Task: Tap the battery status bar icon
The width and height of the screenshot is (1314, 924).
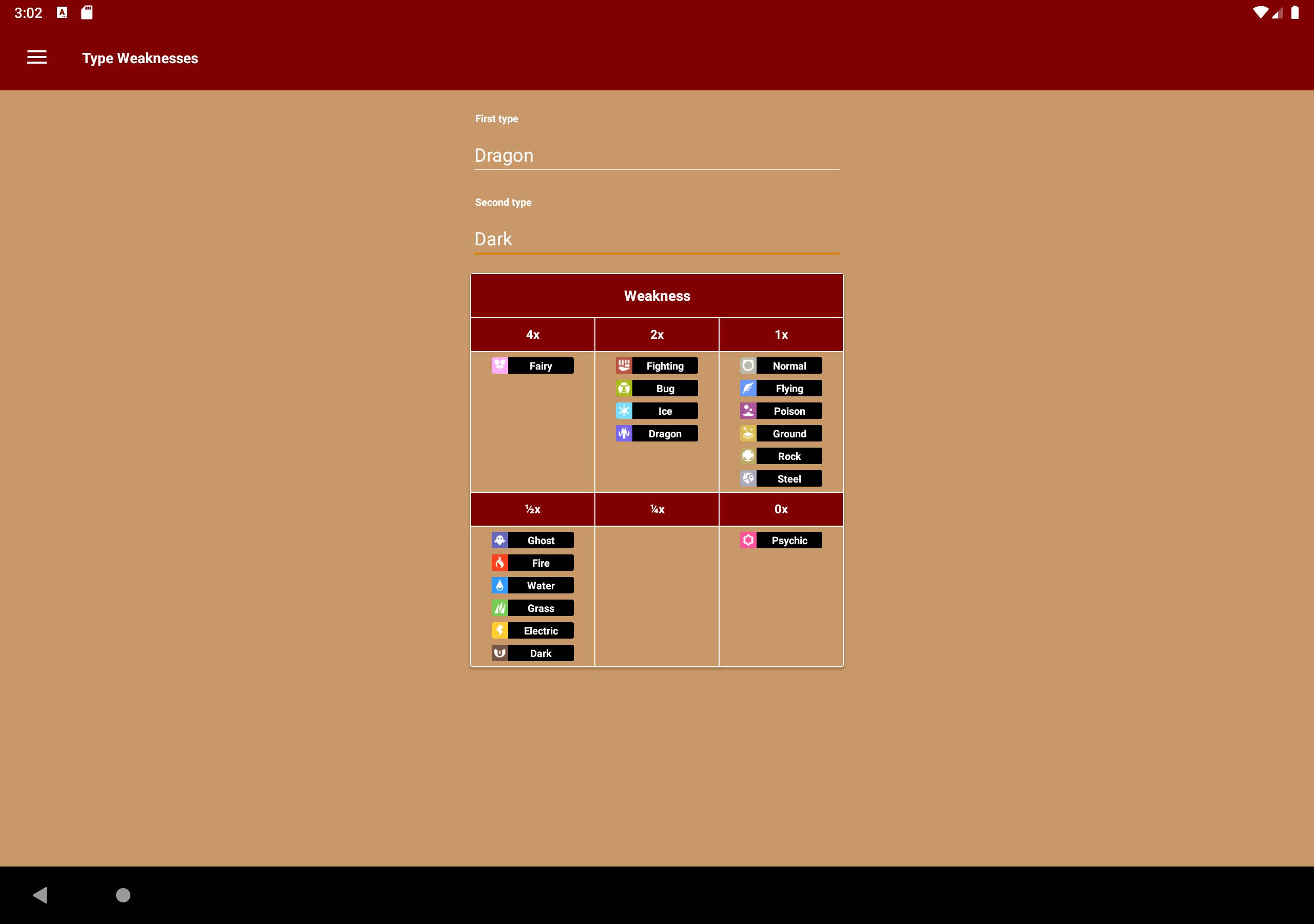Action: [x=1294, y=13]
